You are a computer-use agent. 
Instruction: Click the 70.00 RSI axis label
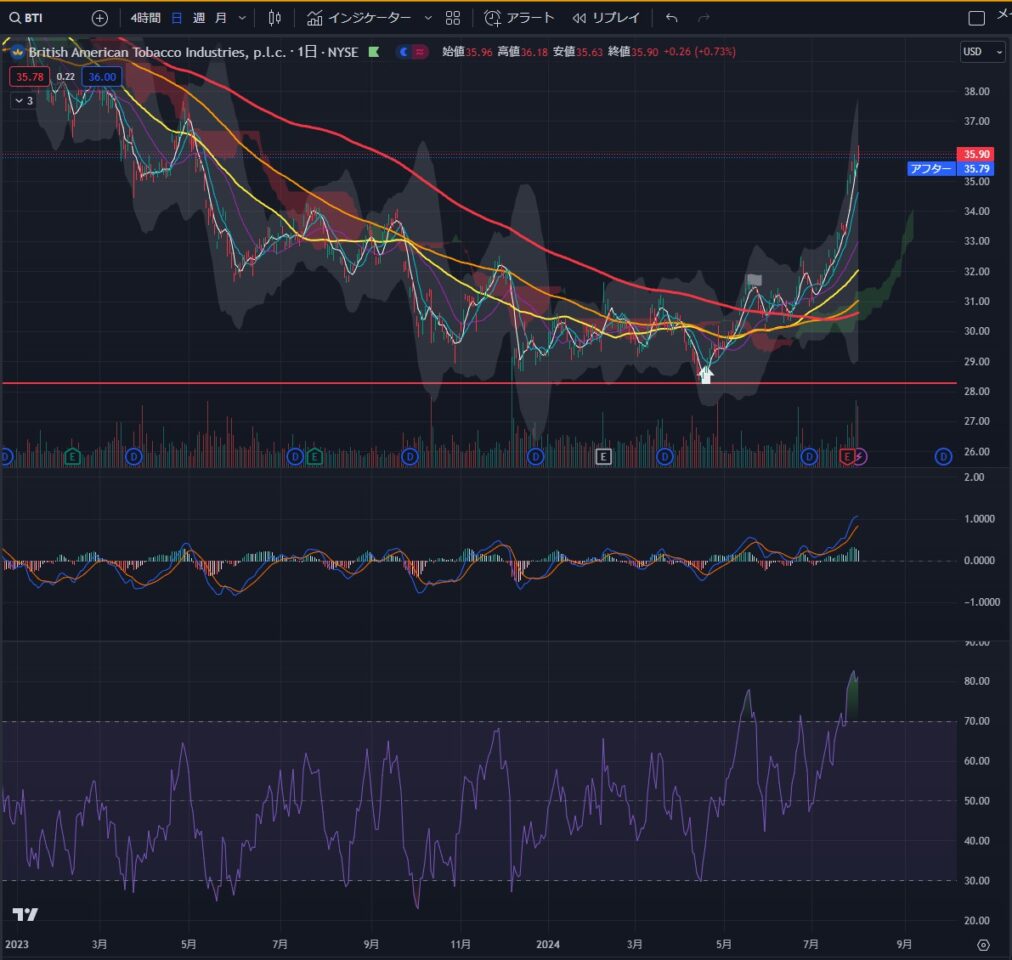tap(977, 721)
